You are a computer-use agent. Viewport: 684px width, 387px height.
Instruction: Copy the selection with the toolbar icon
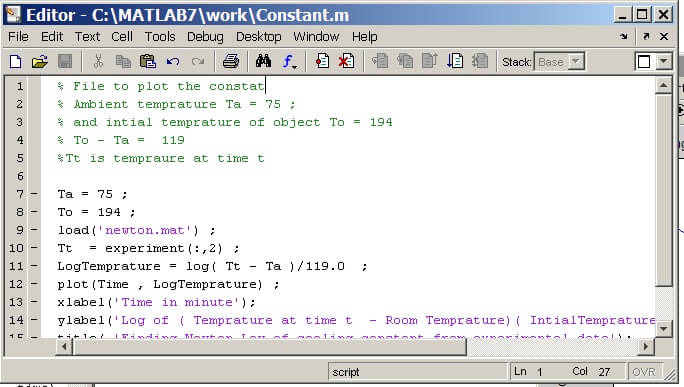click(123, 62)
